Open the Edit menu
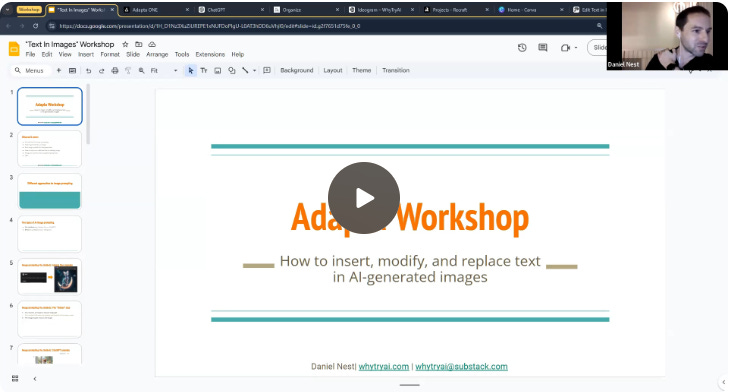 (x=47, y=54)
